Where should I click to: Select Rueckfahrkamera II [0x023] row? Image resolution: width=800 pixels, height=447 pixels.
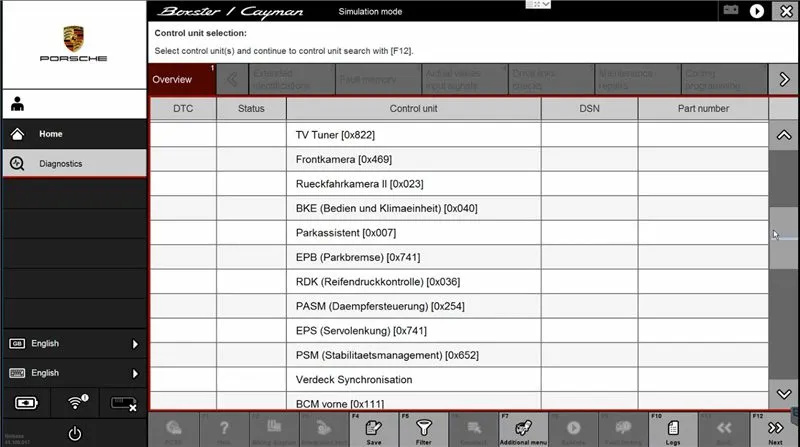(x=459, y=184)
